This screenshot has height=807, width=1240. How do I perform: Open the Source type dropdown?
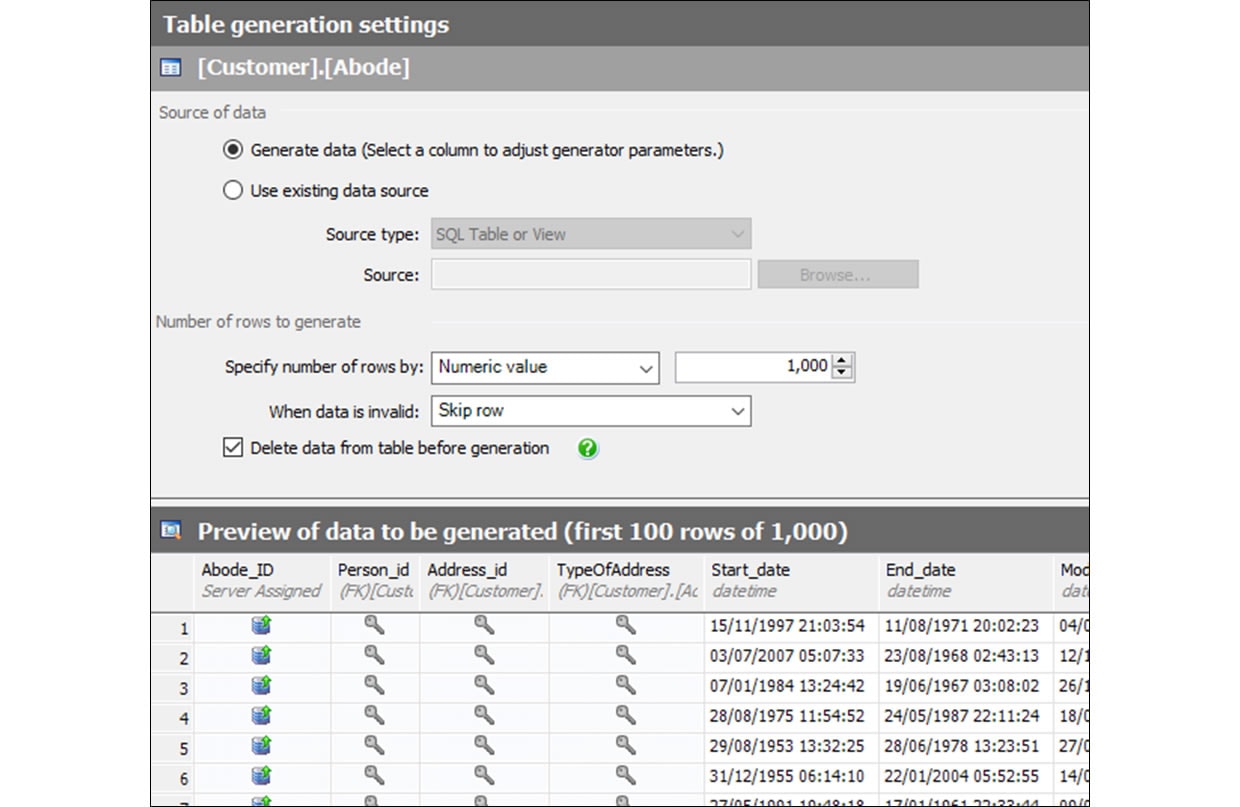[591, 234]
